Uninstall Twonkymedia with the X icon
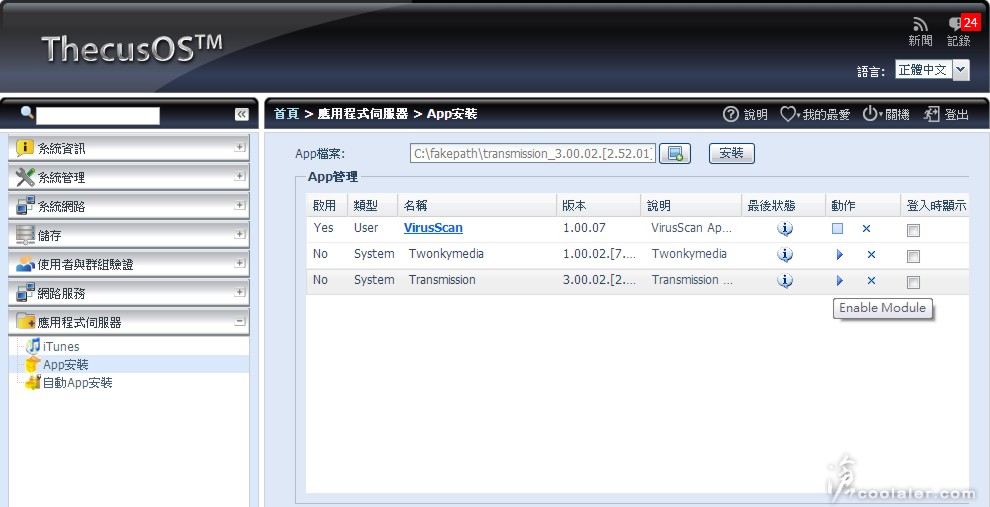Image resolution: width=990 pixels, height=507 pixels. coord(871,254)
